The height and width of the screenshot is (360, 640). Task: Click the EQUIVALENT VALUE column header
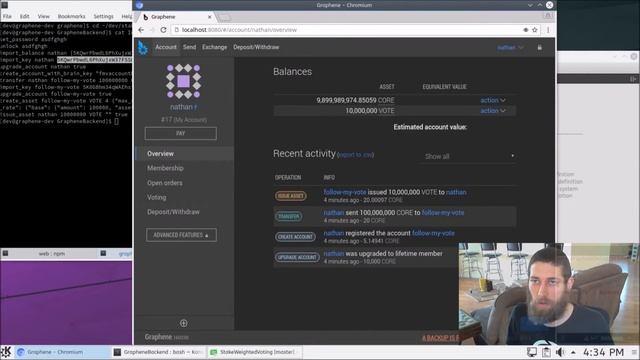[x=444, y=87]
